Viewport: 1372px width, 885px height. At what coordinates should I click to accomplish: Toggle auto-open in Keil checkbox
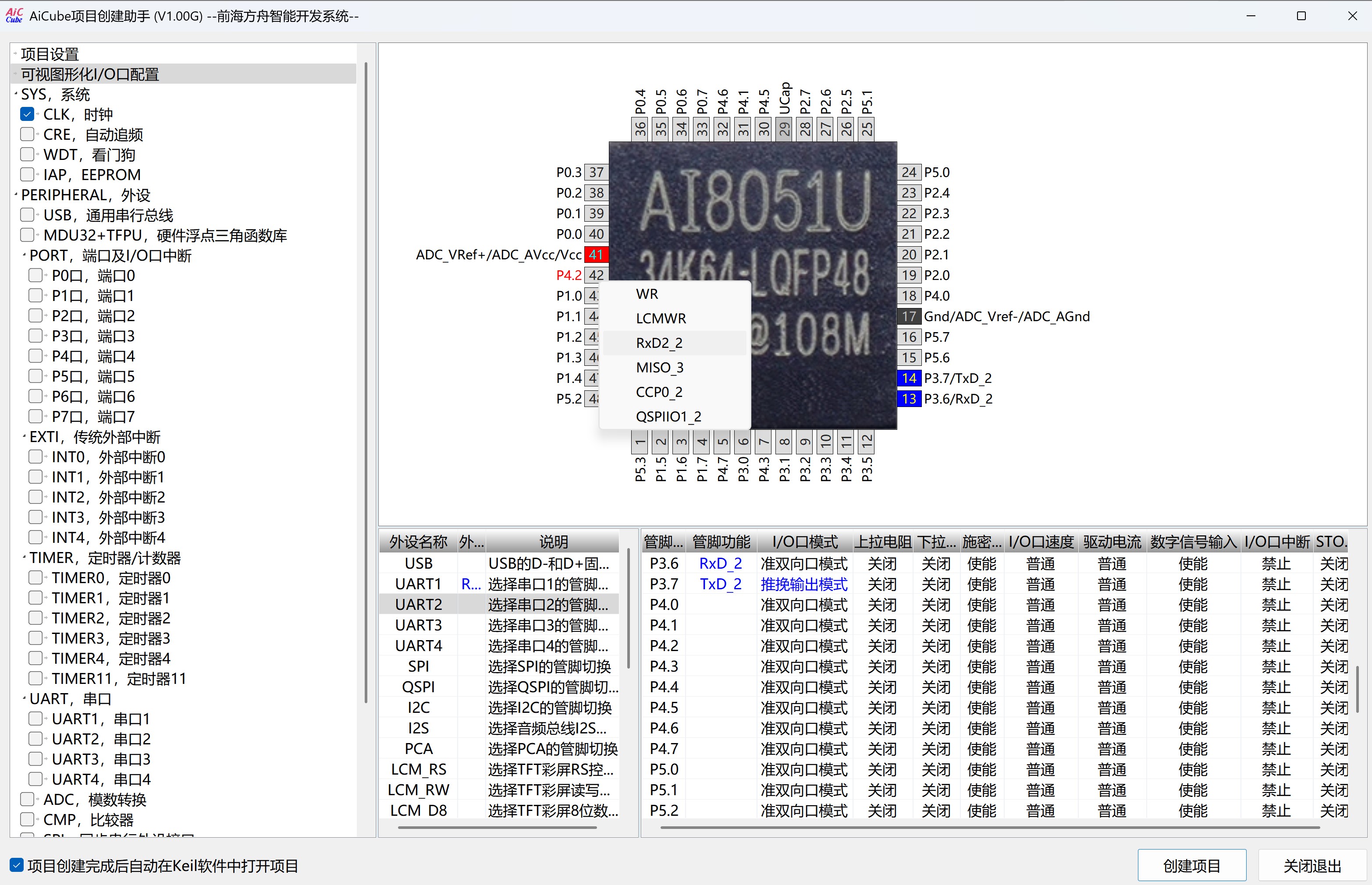pyautogui.click(x=17, y=865)
